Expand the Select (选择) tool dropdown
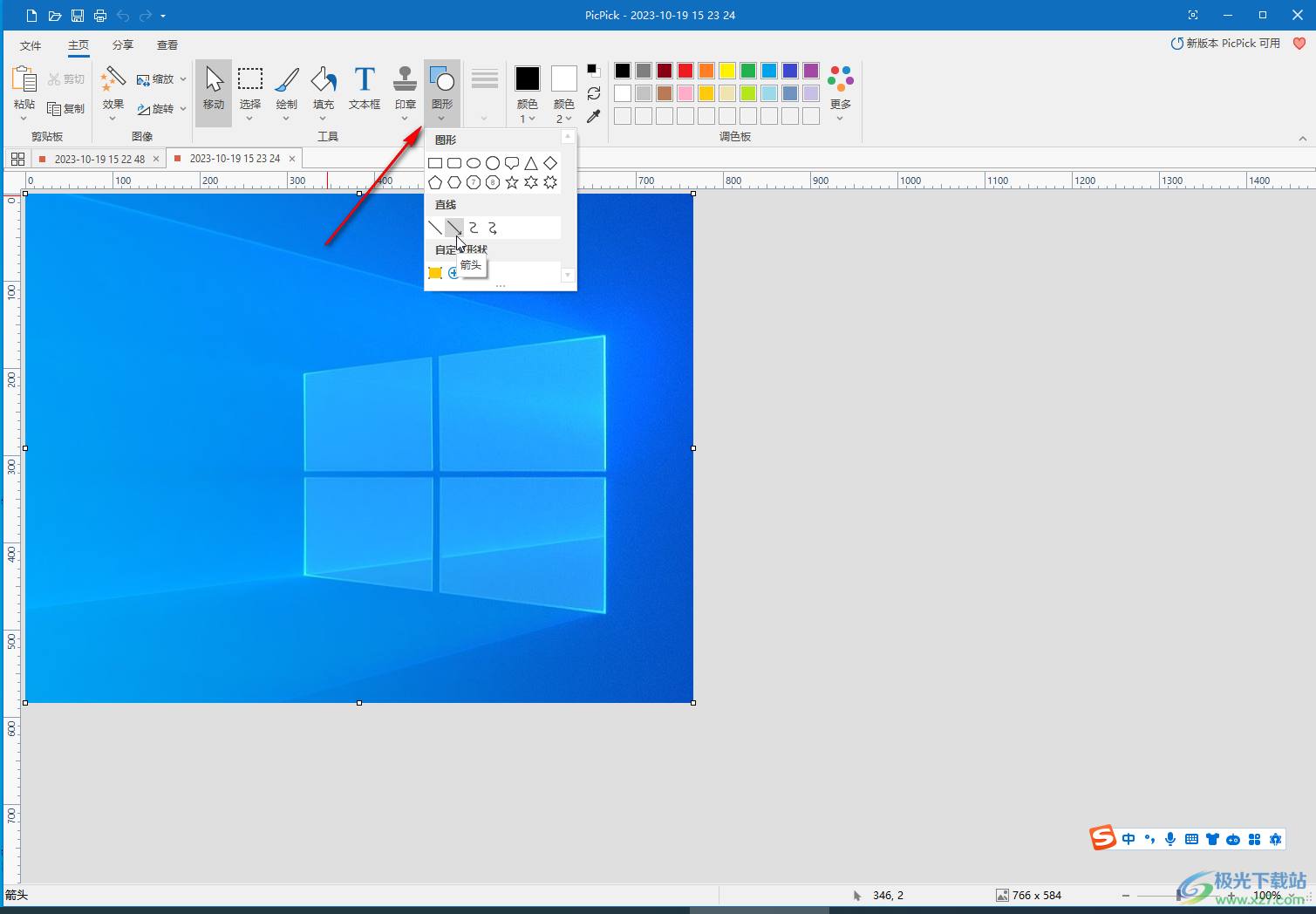This screenshot has width=1316, height=914. [x=250, y=119]
